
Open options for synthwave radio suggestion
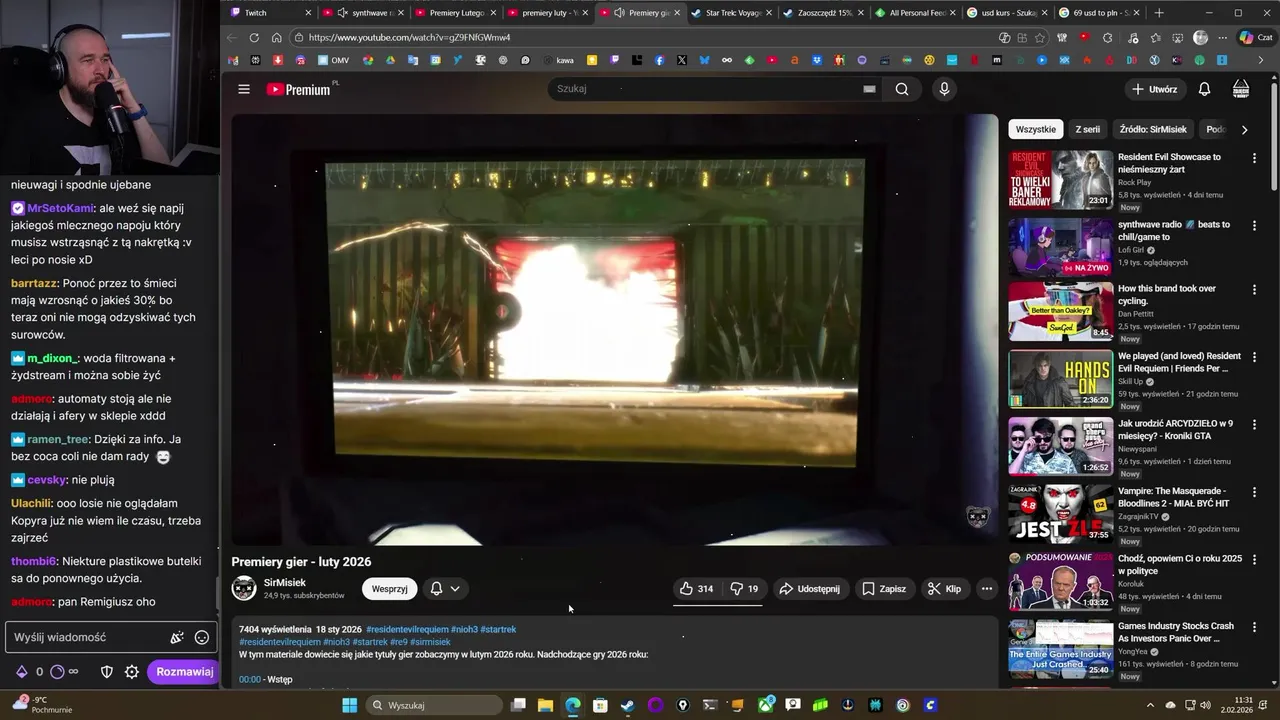click(x=1254, y=226)
